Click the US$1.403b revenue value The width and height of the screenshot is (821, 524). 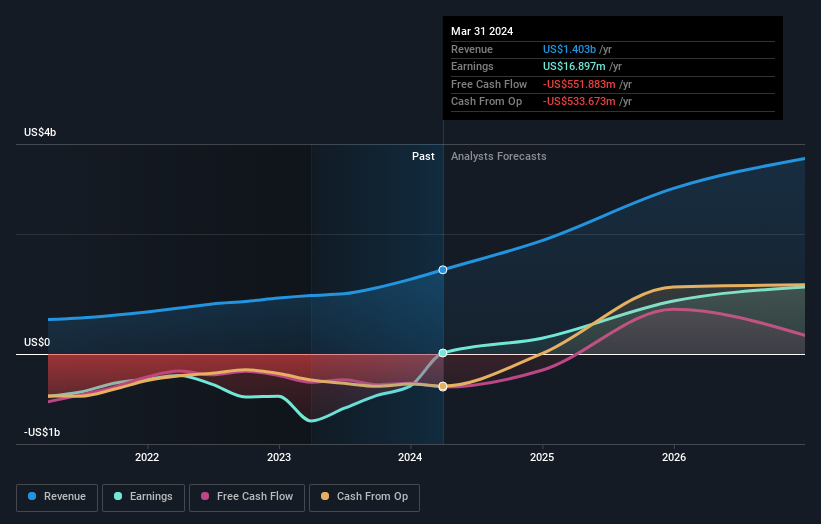[x=569, y=49]
